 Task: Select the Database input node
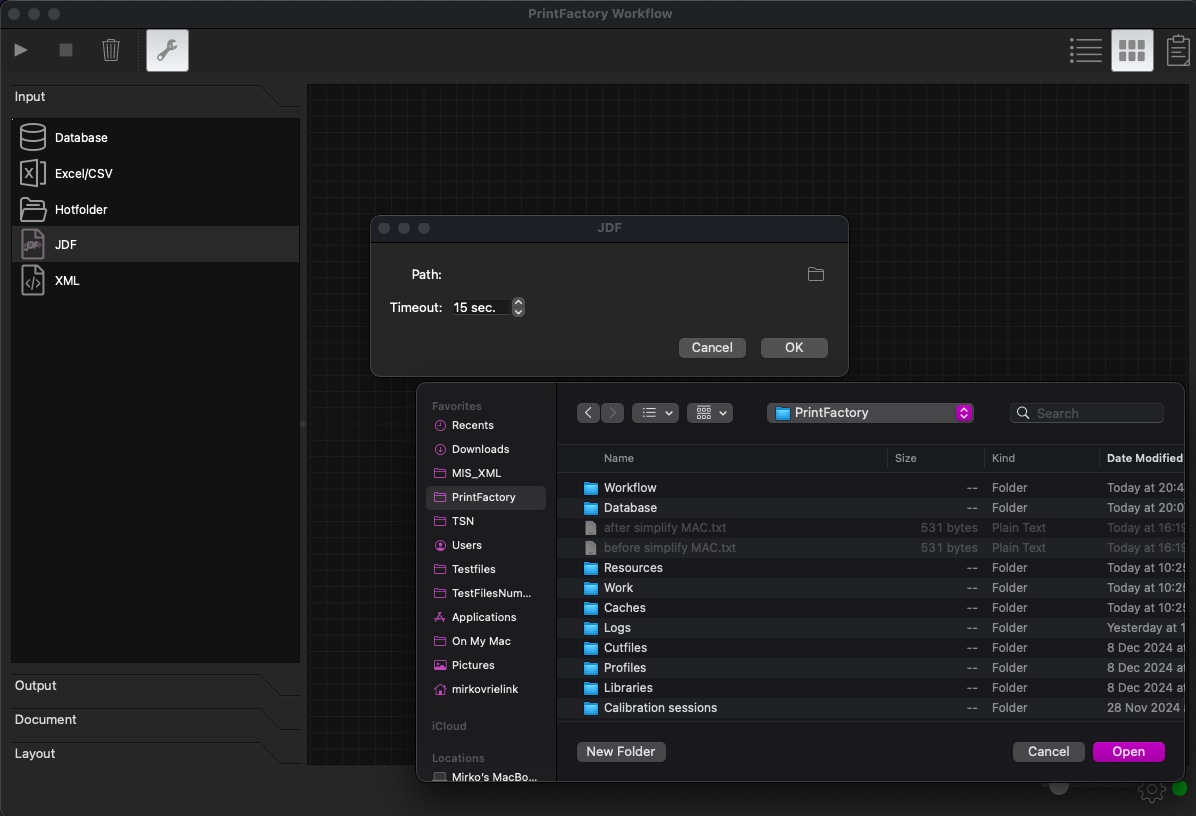click(156, 137)
